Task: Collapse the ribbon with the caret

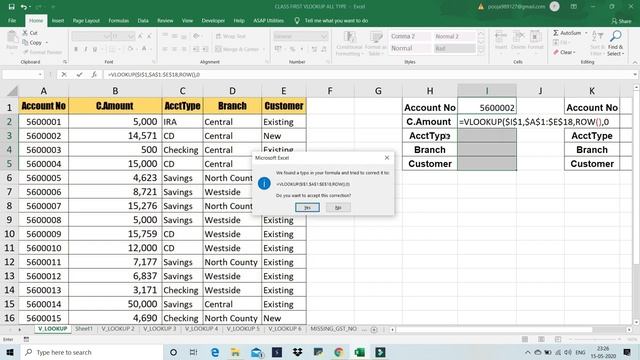Action: (635, 62)
